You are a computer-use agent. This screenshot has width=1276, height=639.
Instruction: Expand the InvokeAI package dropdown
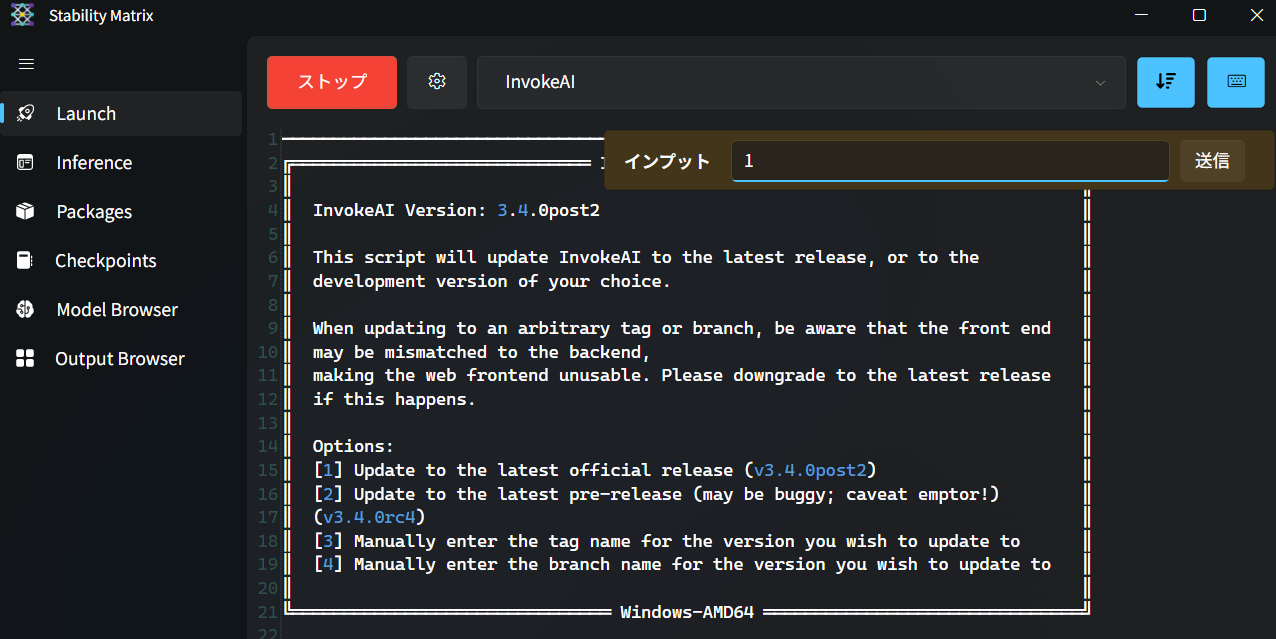coord(800,82)
